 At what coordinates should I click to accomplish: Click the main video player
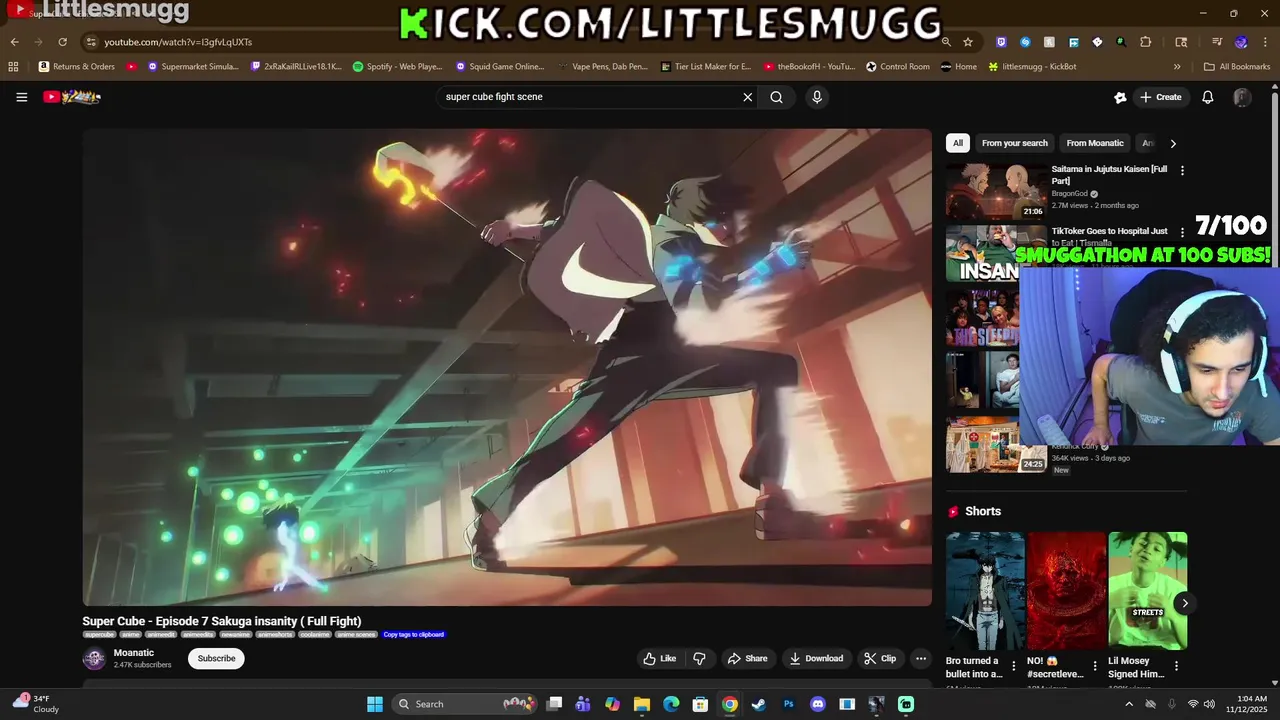(x=507, y=367)
